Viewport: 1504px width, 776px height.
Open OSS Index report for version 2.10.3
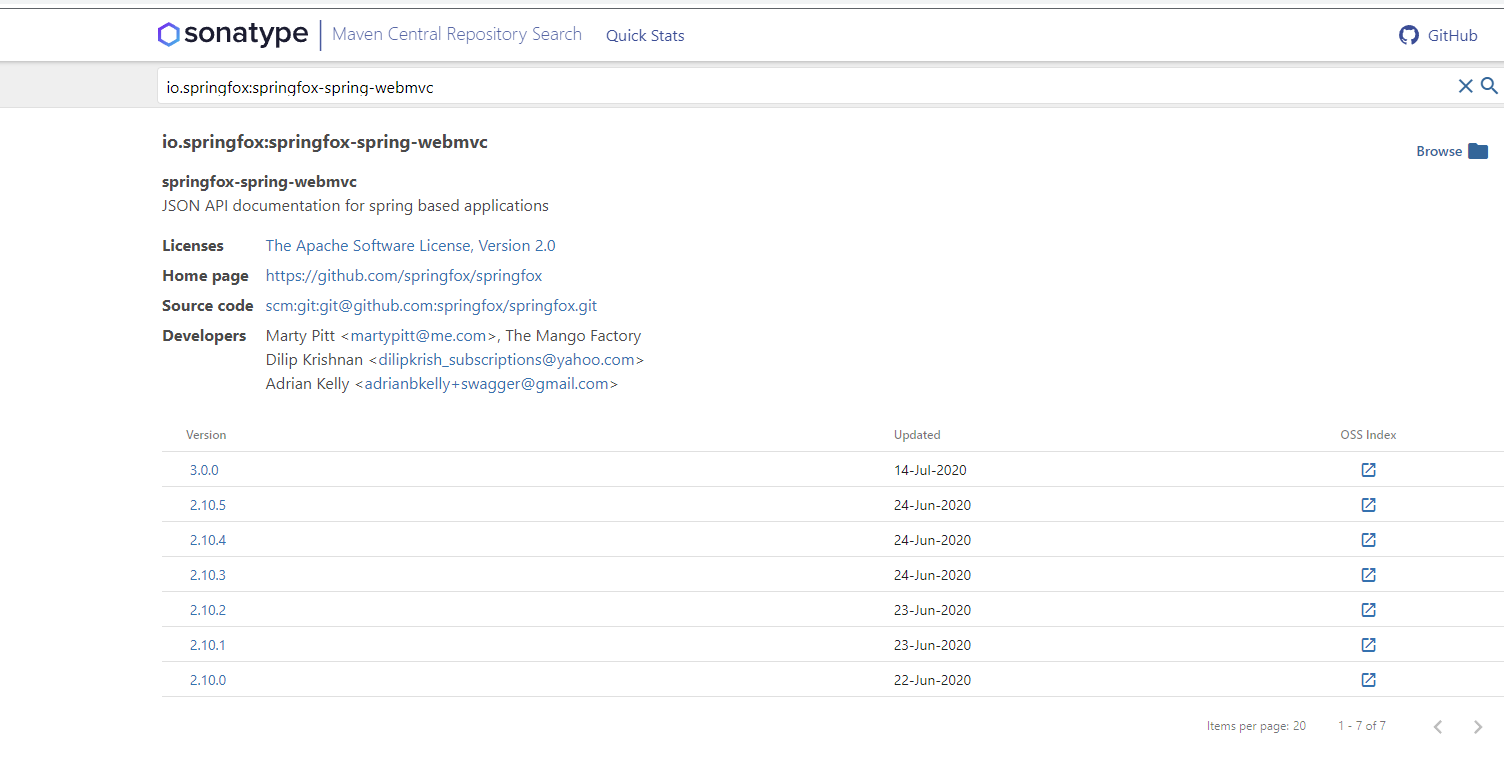(1368, 574)
